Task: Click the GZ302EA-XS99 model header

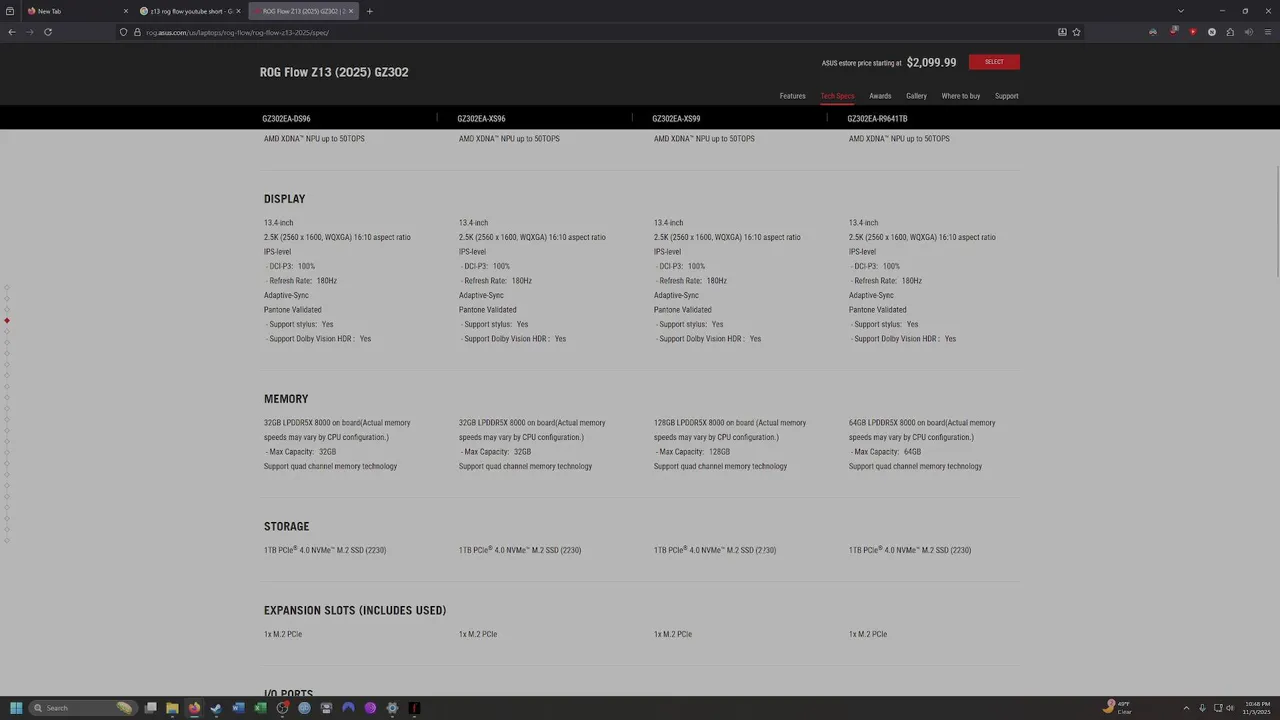Action: [x=676, y=118]
